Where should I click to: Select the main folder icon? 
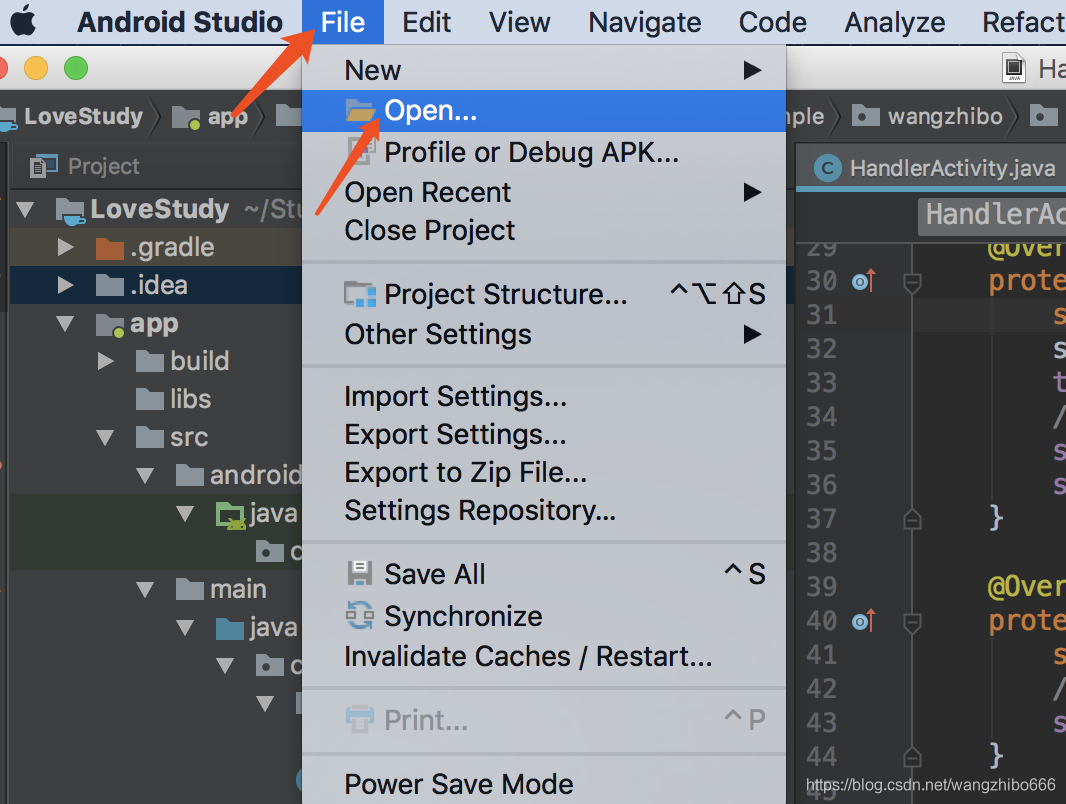pos(190,589)
